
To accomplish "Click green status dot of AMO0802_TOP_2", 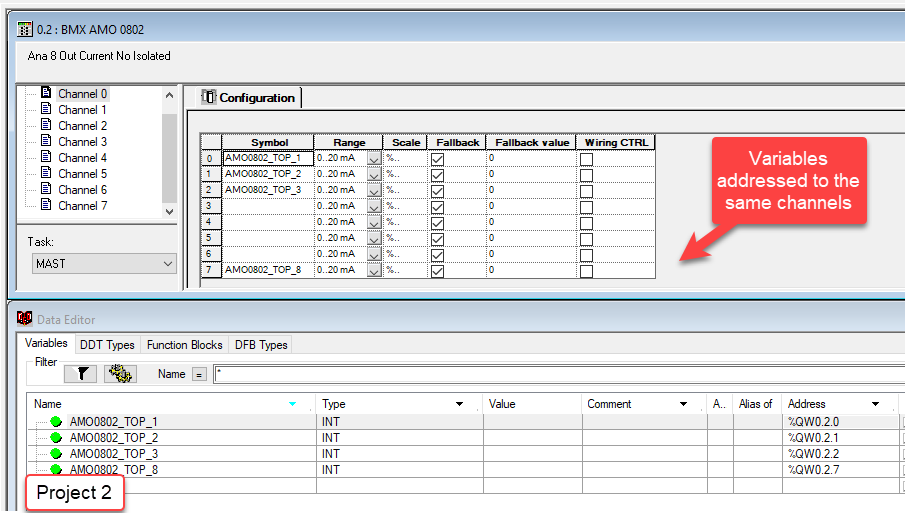I will [56, 438].
